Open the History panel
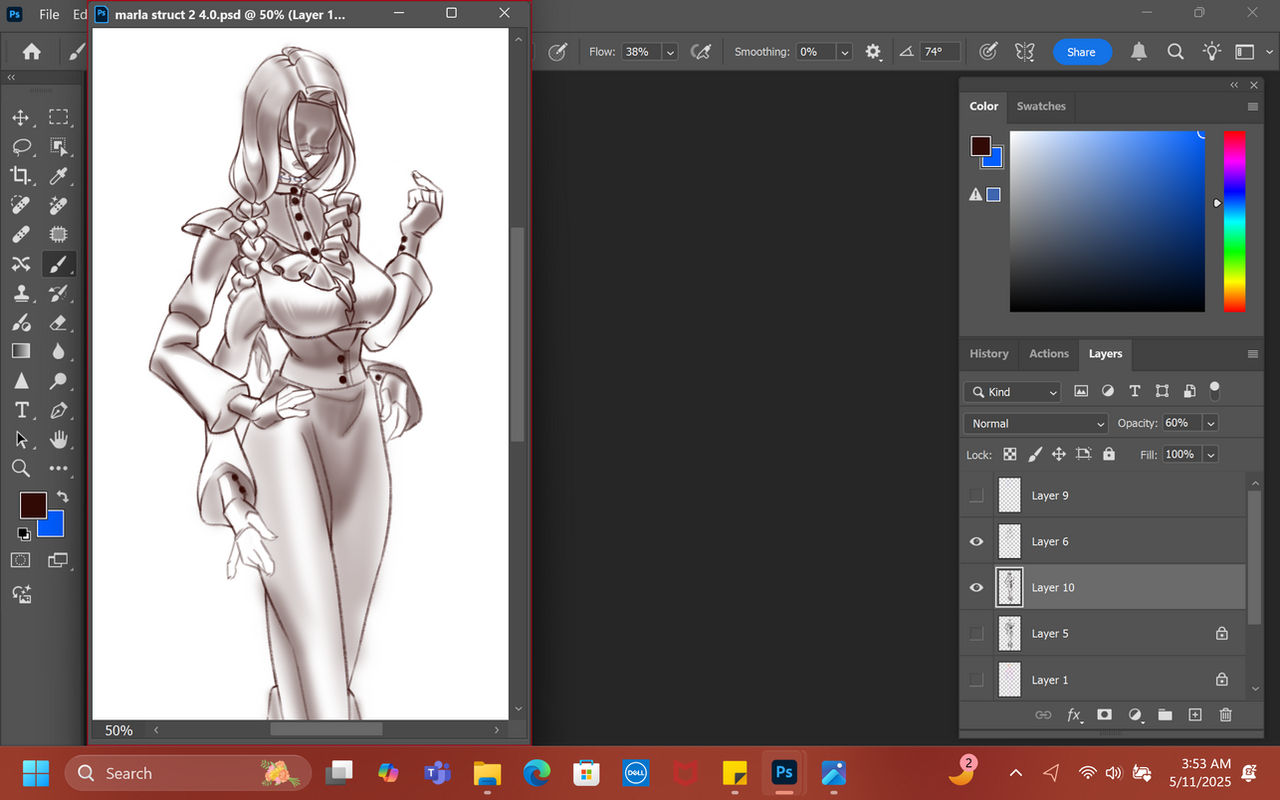1280x800 pixels. click(988, 354)
